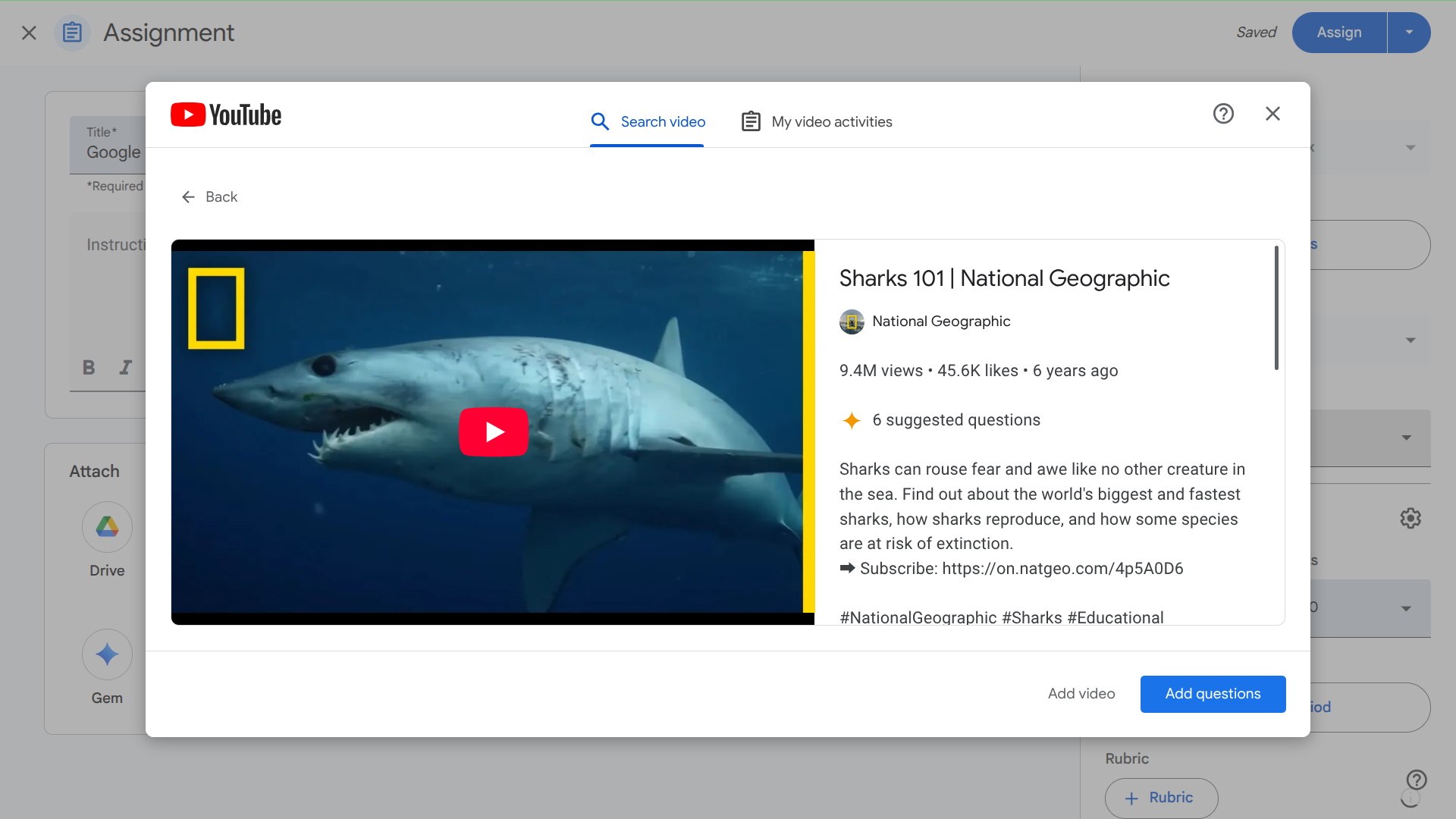Close the Assignment editor
Screen dimensions: 1456x819
(x=29, y=33)
